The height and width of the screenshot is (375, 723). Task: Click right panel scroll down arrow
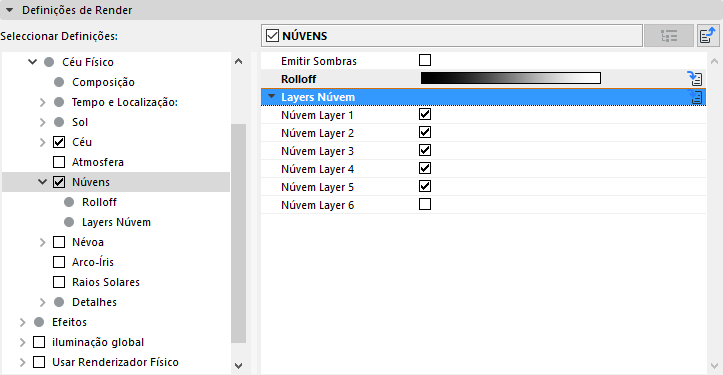(x=714, y=366)
